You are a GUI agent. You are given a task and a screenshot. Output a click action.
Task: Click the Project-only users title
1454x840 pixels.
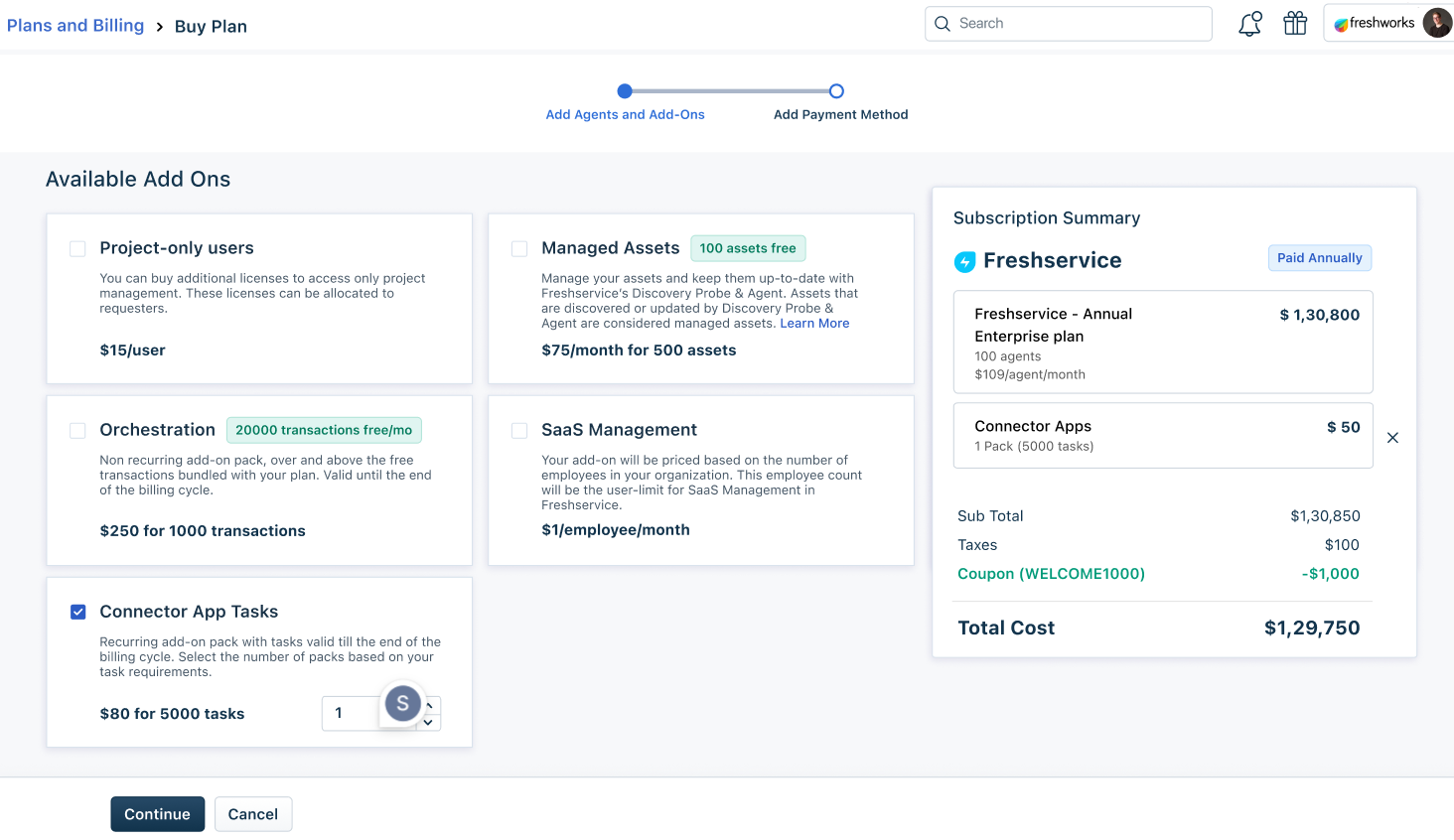click(177, 248)
